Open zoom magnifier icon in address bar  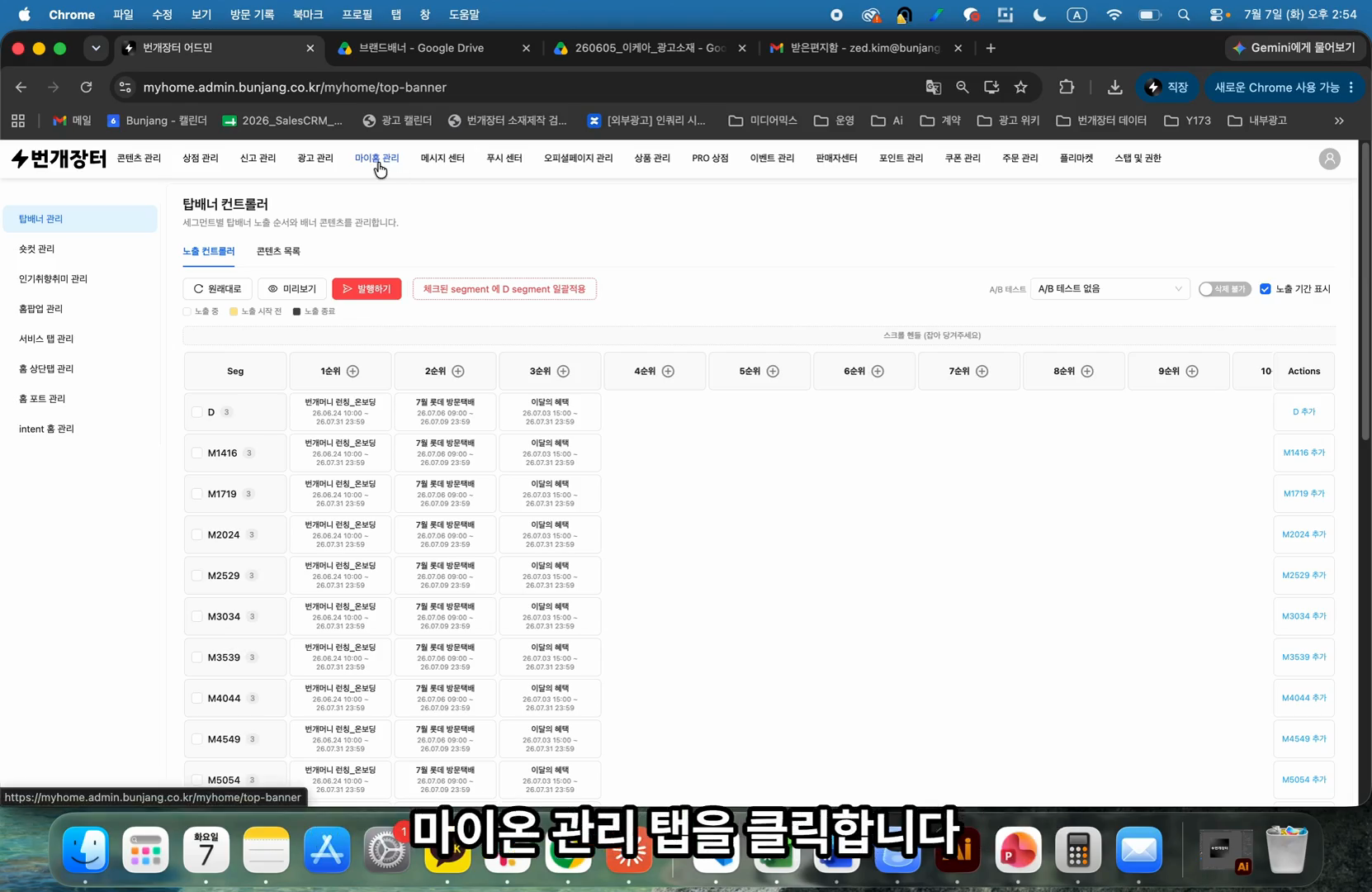[x=963, y=87]
